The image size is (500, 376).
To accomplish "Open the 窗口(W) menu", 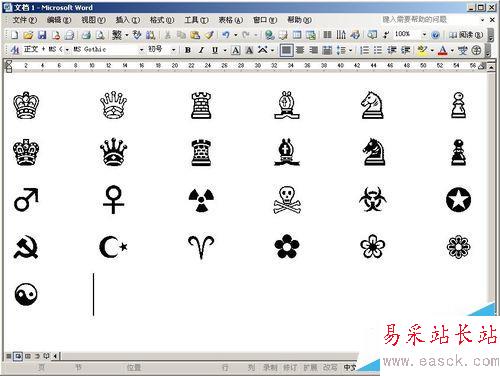I will click(265, 20).
